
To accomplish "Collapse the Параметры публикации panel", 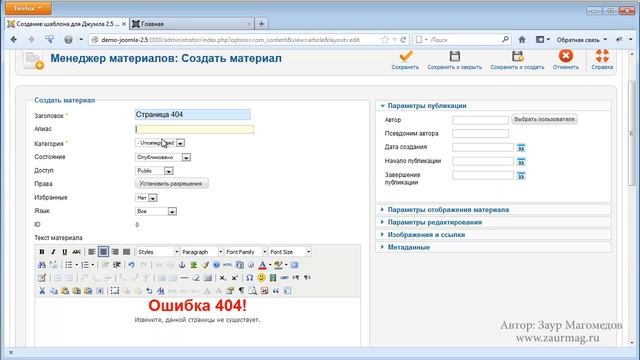I will click(427, 106).
